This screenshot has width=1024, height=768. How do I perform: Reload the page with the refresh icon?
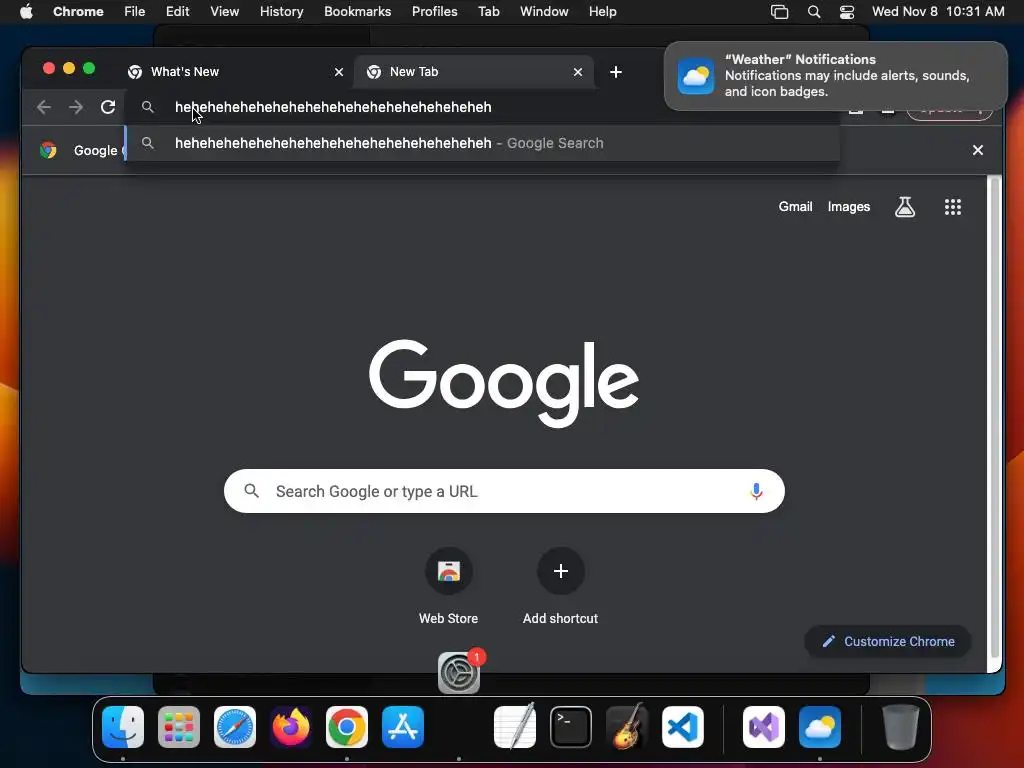108,107
